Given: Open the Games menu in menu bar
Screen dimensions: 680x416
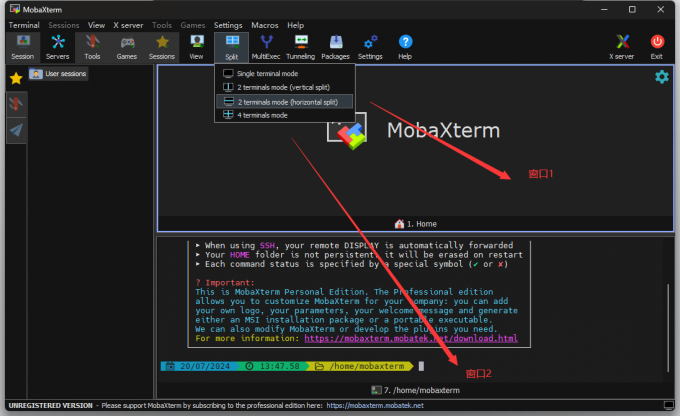Looking at the screenshot, I should pos(193,25).
